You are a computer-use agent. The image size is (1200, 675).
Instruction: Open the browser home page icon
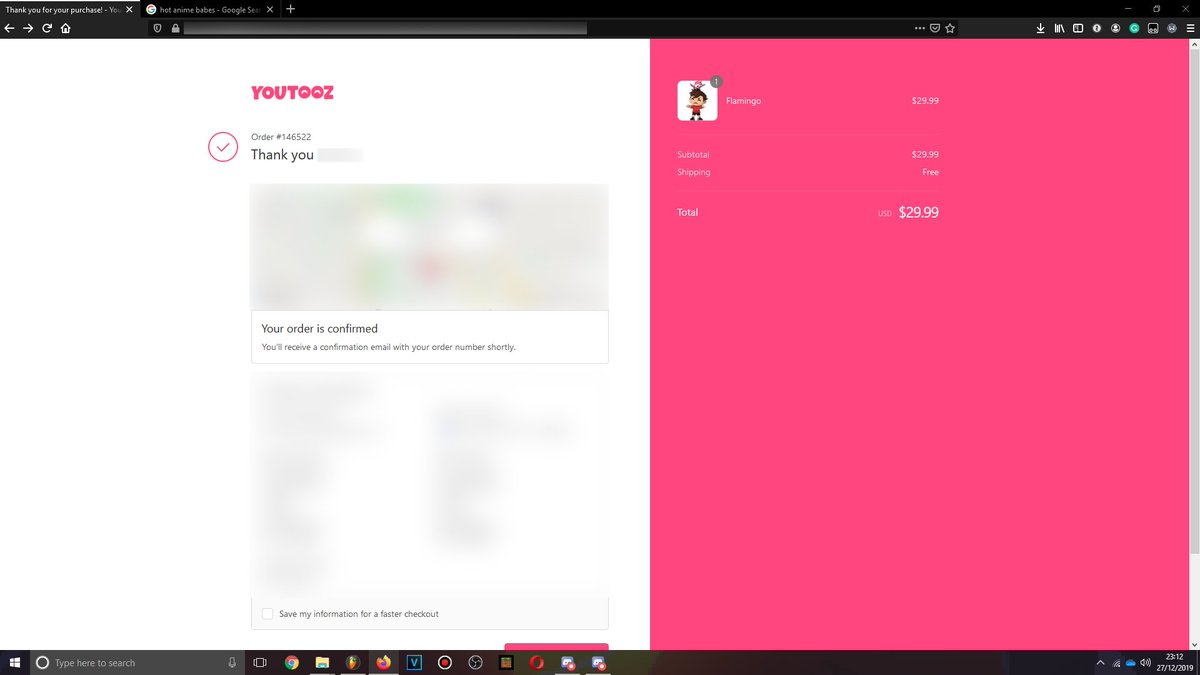(65, 28)
